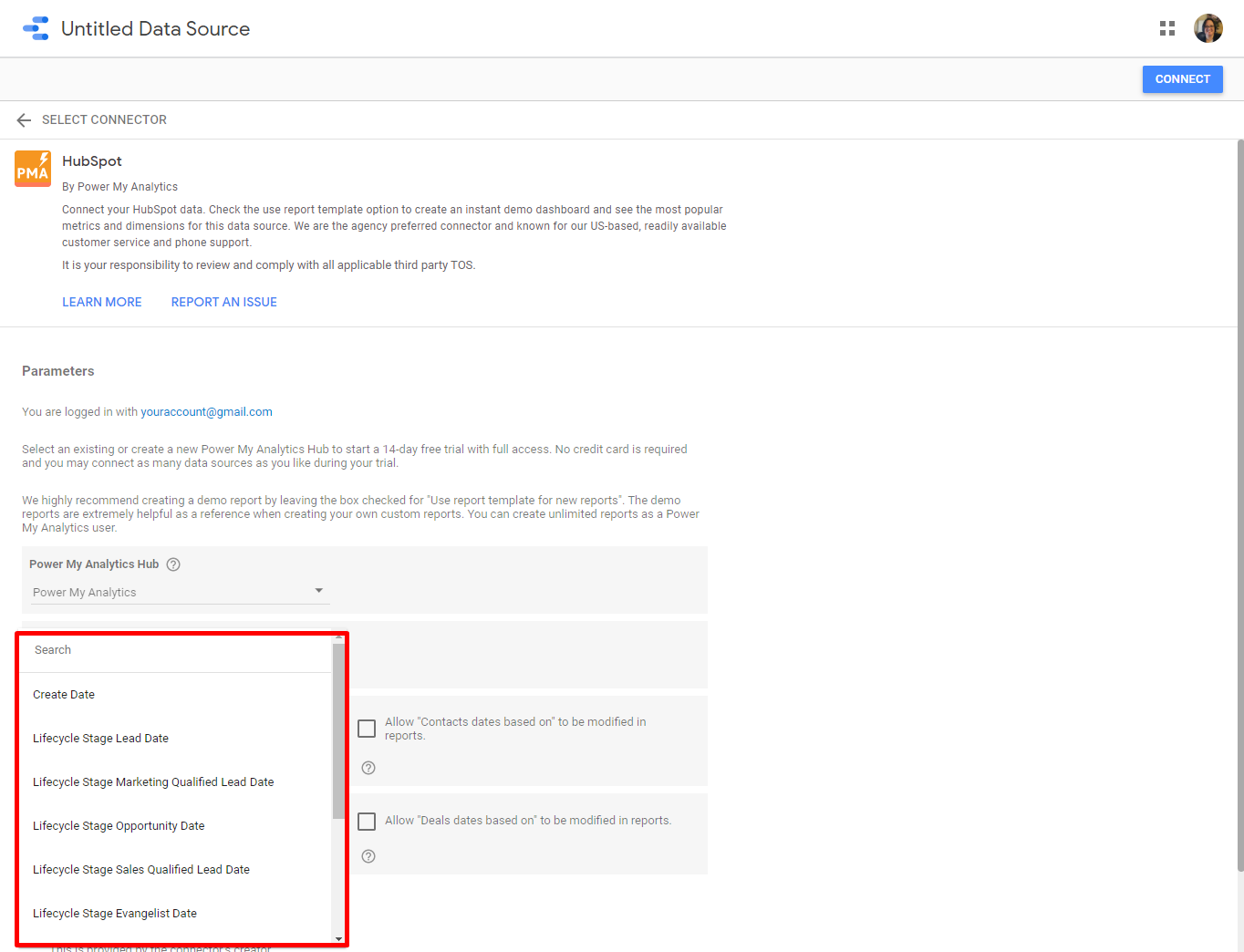Click help icon beside Power My Analytics Hub
Image resolution: width=1244 pixels, height=952 pixels.
click(x=173, y=564)
